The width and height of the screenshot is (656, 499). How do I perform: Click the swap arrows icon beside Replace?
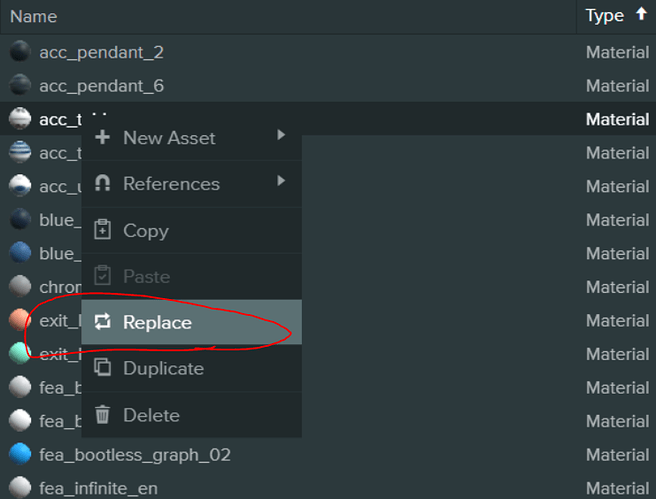pyautogui.click(x=102, y=322)
